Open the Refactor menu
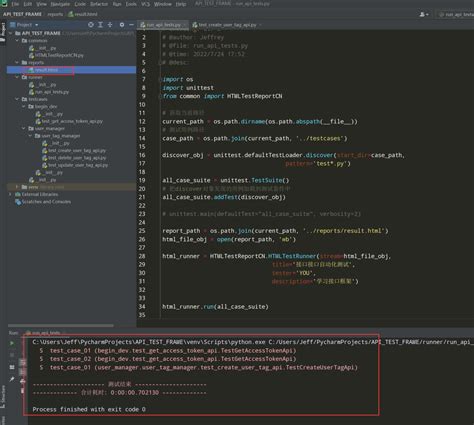The image size is (474, 425). (99, 4)
